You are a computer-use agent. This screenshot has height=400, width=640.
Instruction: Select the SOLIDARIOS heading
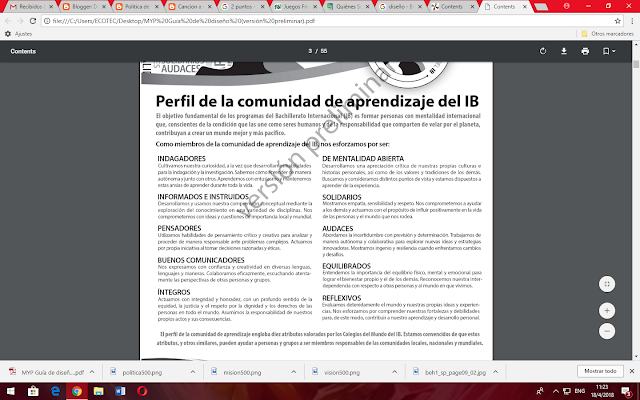point(342,197)
